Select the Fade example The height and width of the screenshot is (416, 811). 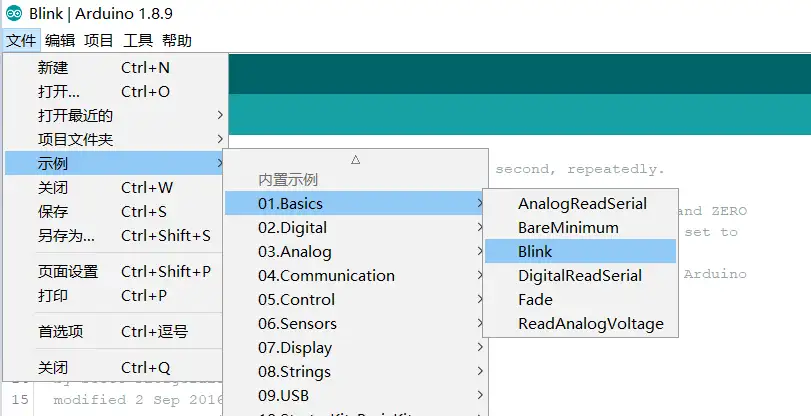[535, 300]
